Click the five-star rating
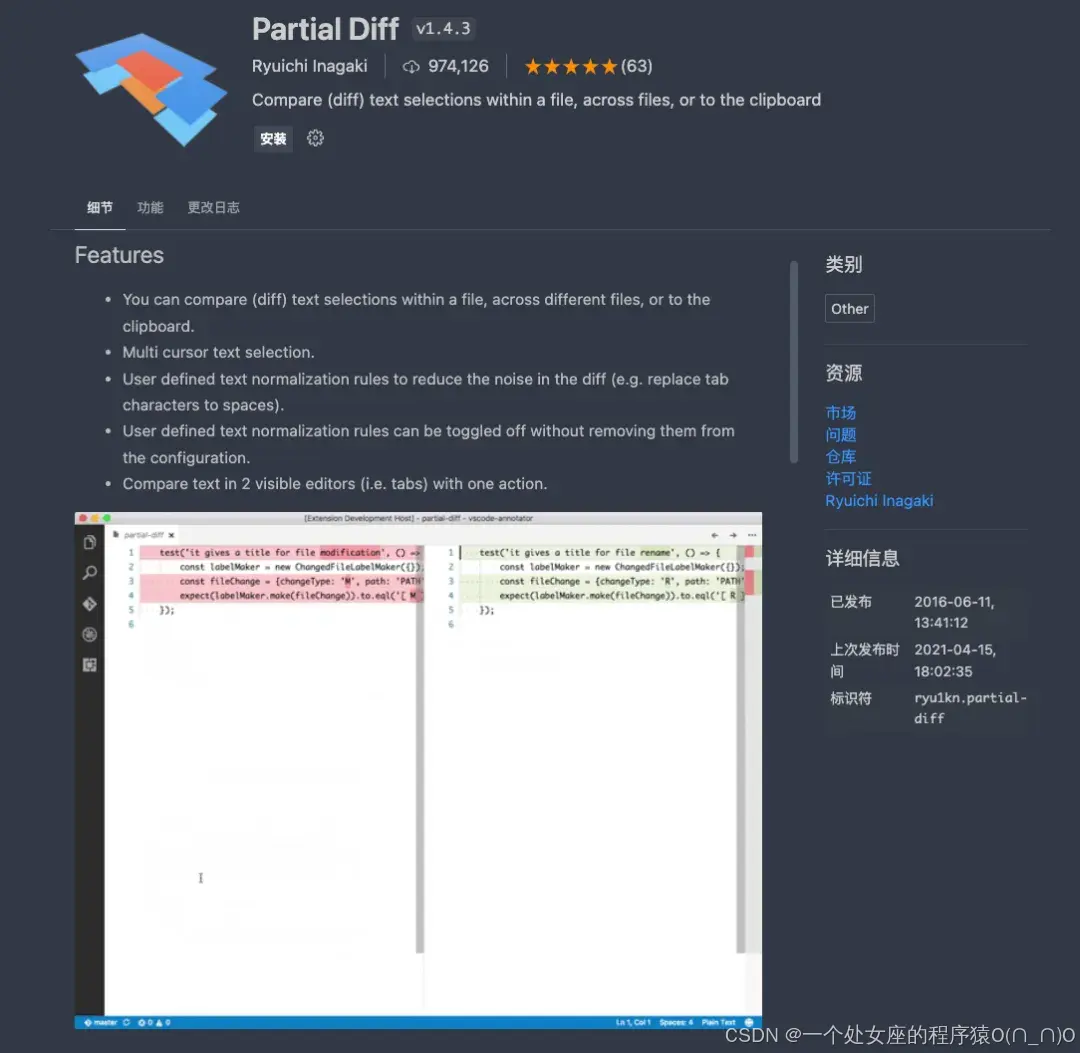This screenshot has height=1053, width=1080. point(570,67)
